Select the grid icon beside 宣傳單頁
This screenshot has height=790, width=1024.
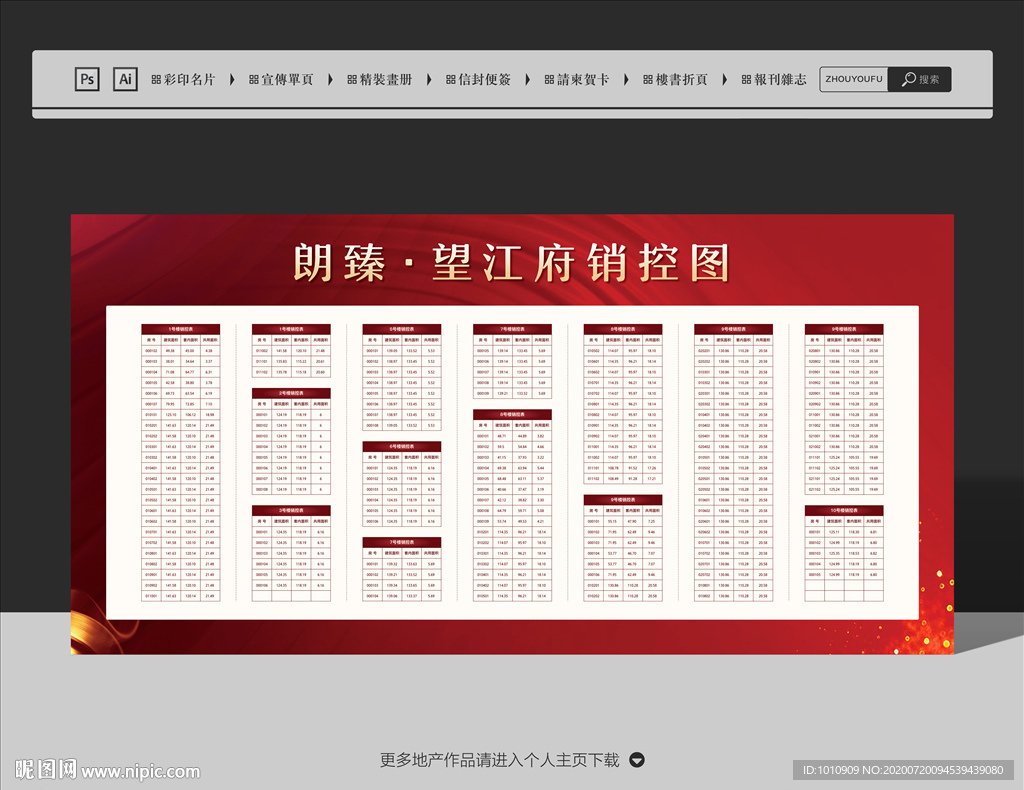[x=254, y=79]
